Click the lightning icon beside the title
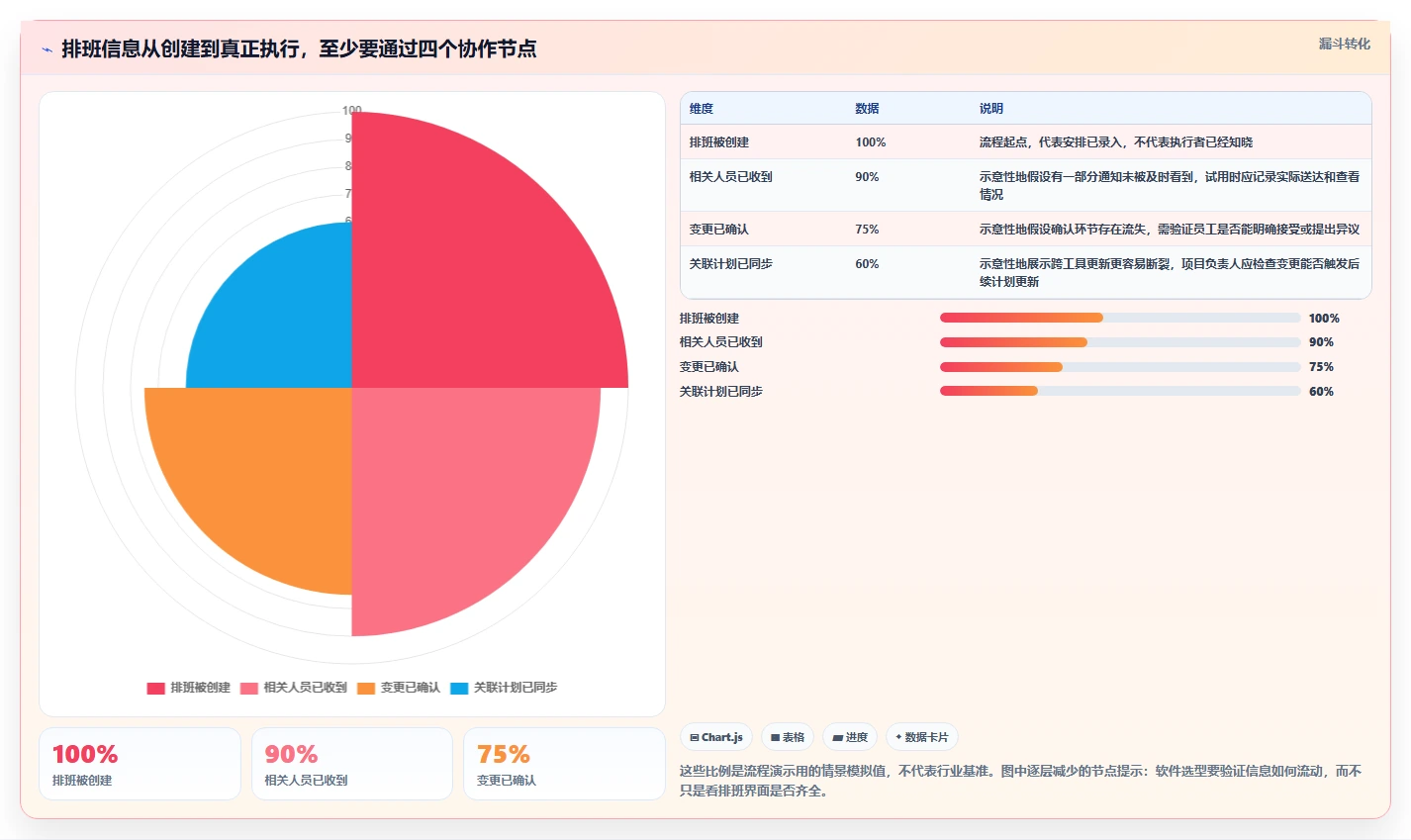 47,49
